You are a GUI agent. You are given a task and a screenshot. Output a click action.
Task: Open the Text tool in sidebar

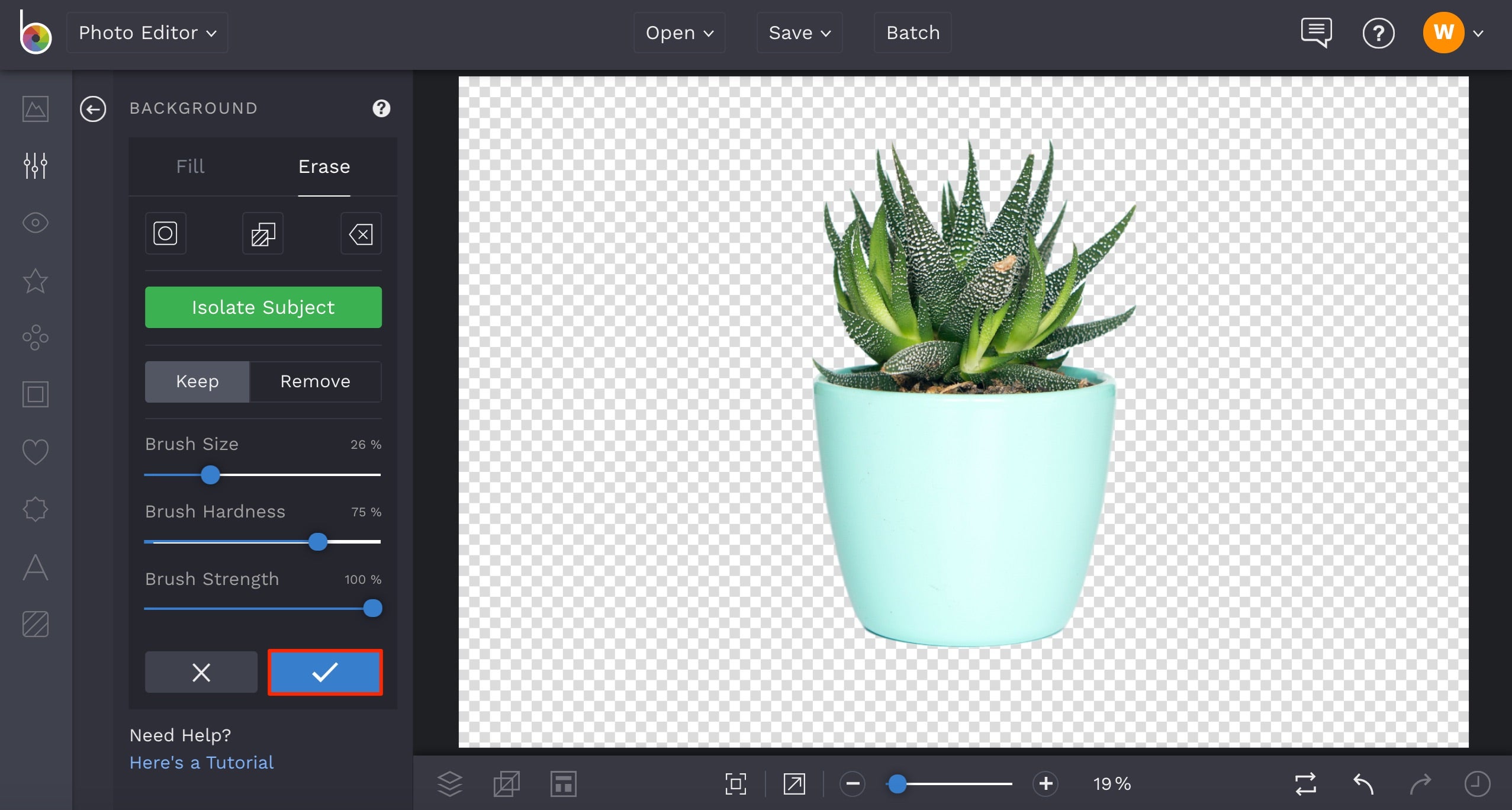[35, 567]
